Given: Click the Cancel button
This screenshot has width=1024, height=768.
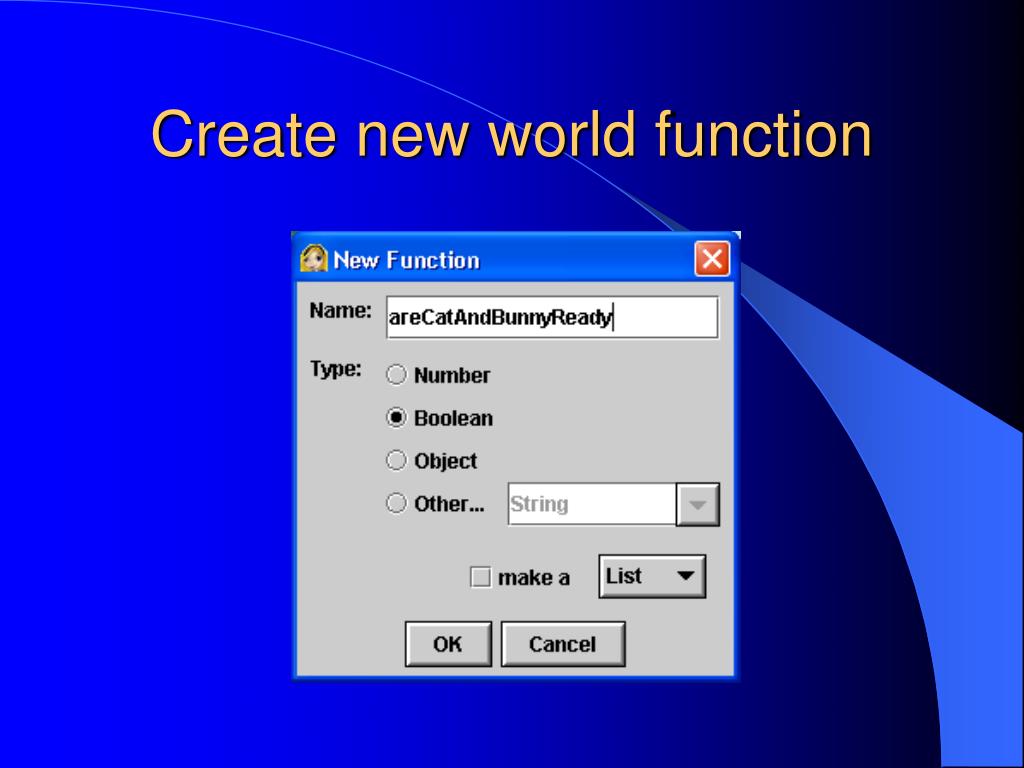Looking at the screenshot, I should (x=562, y=644).
